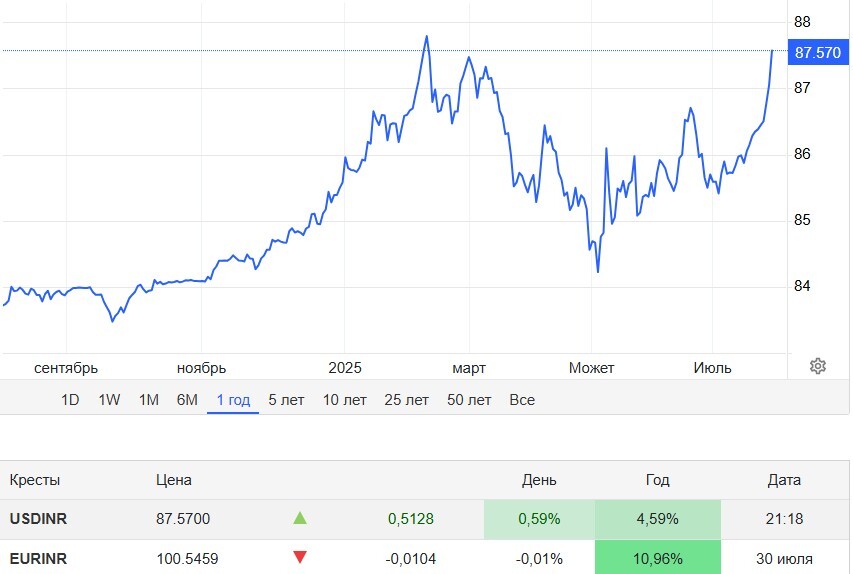Open the USDINR pair link

pos(39,519)
